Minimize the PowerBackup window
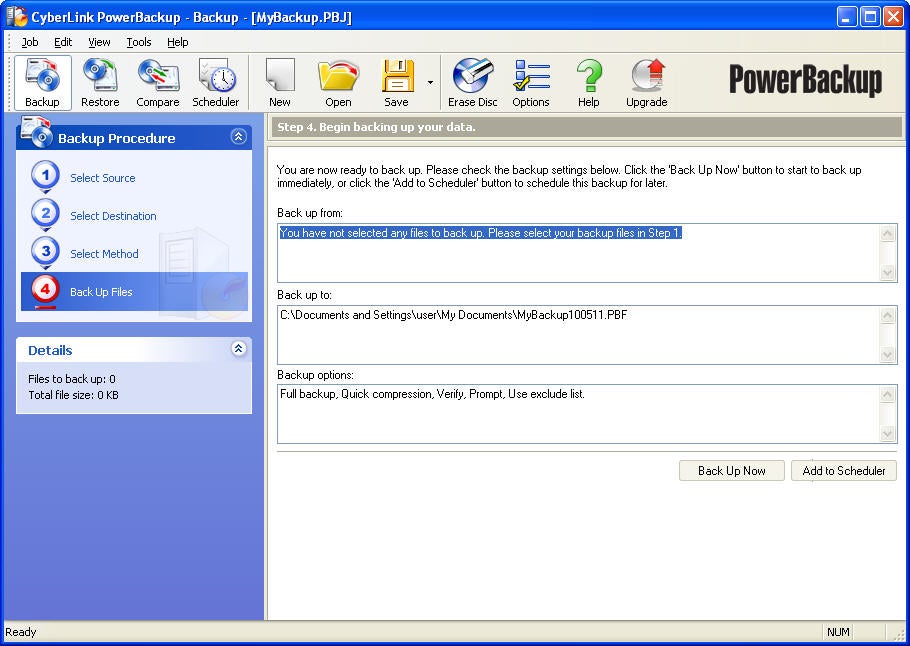The image size is (910, 646). pos(847,17)
